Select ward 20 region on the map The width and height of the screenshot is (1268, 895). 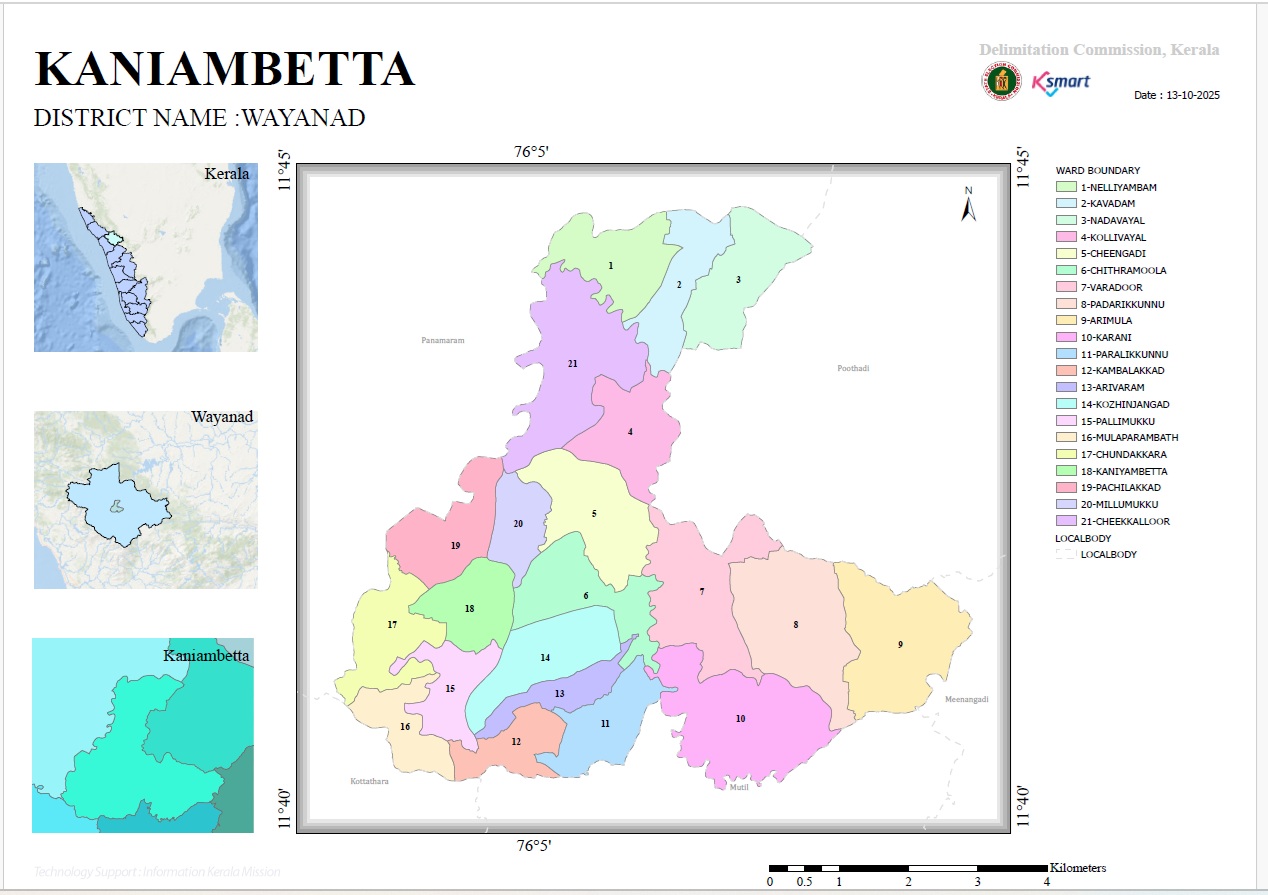[518, 524]
